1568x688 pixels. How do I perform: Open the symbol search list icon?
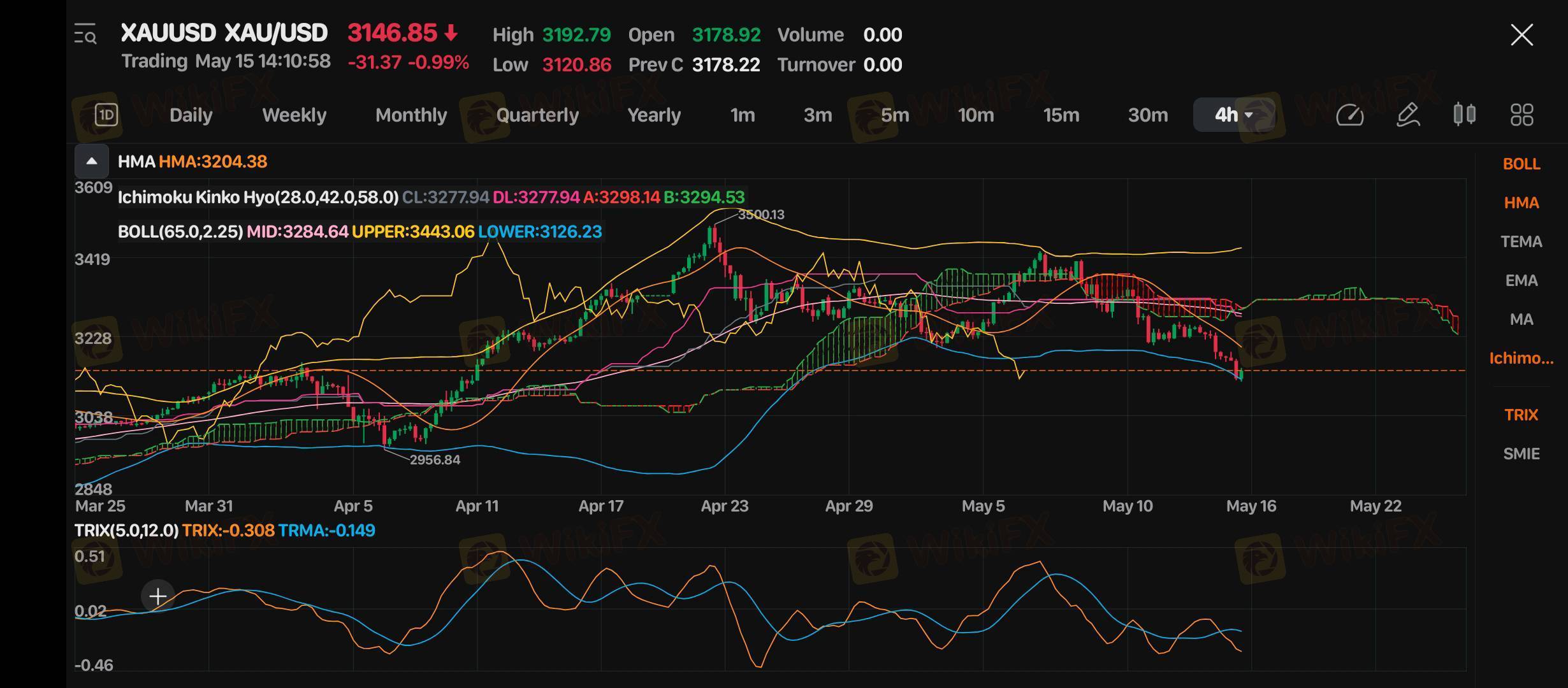(x=85, y=34)
